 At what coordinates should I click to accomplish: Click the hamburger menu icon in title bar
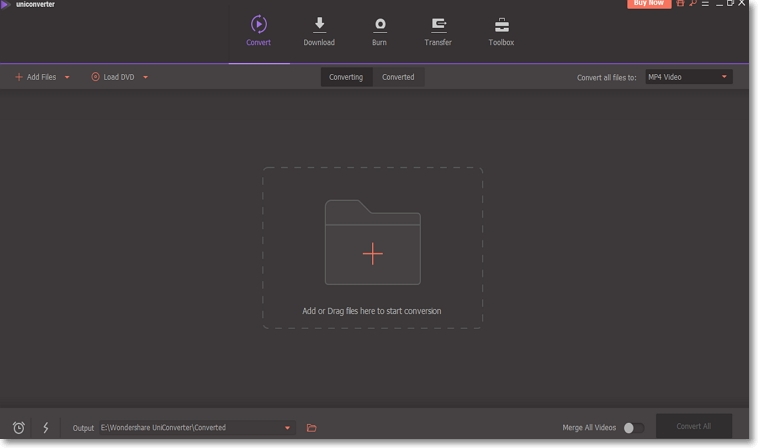[x=706, y=4]
